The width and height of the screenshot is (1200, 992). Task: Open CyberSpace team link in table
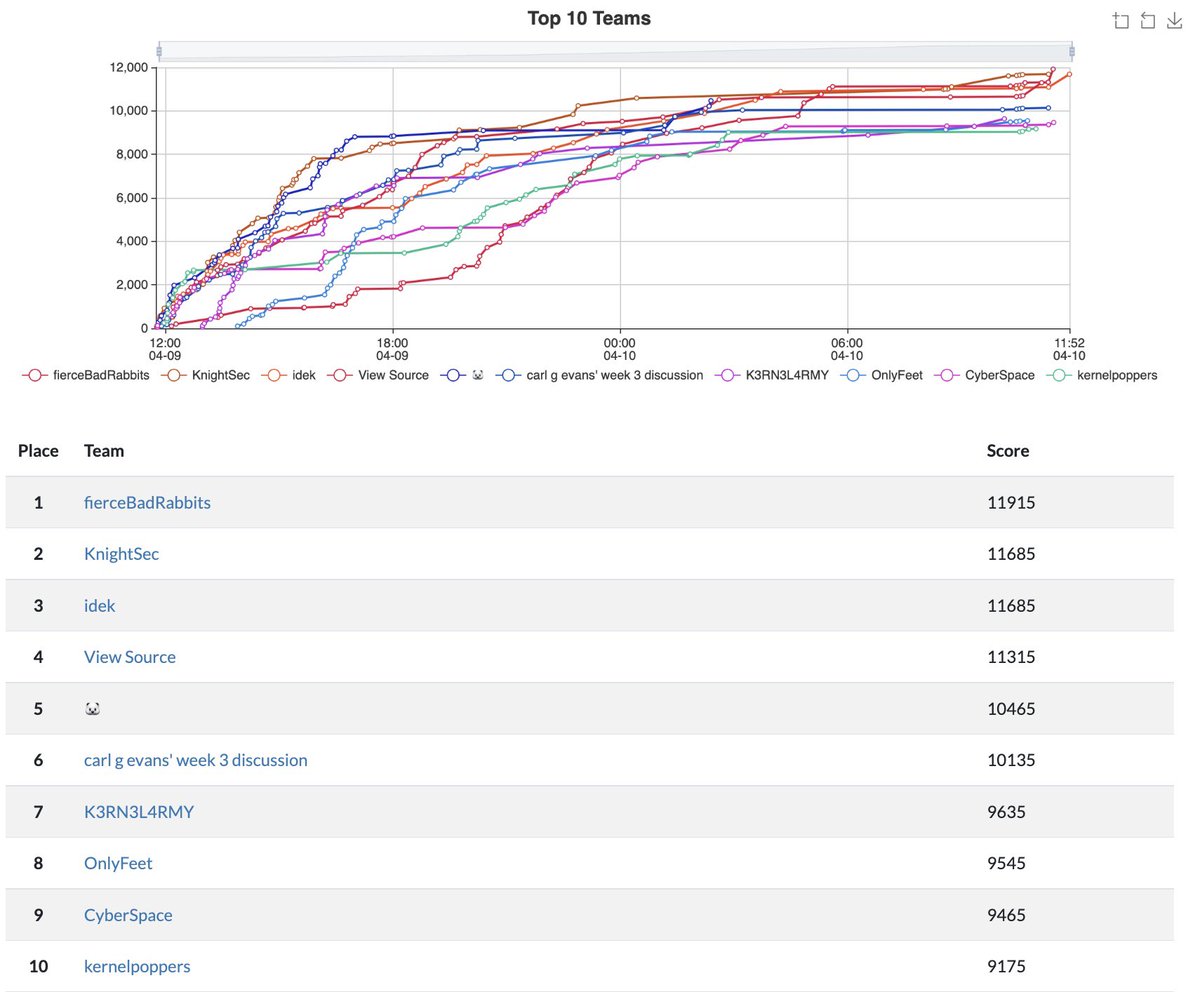(x=128, y=915)
